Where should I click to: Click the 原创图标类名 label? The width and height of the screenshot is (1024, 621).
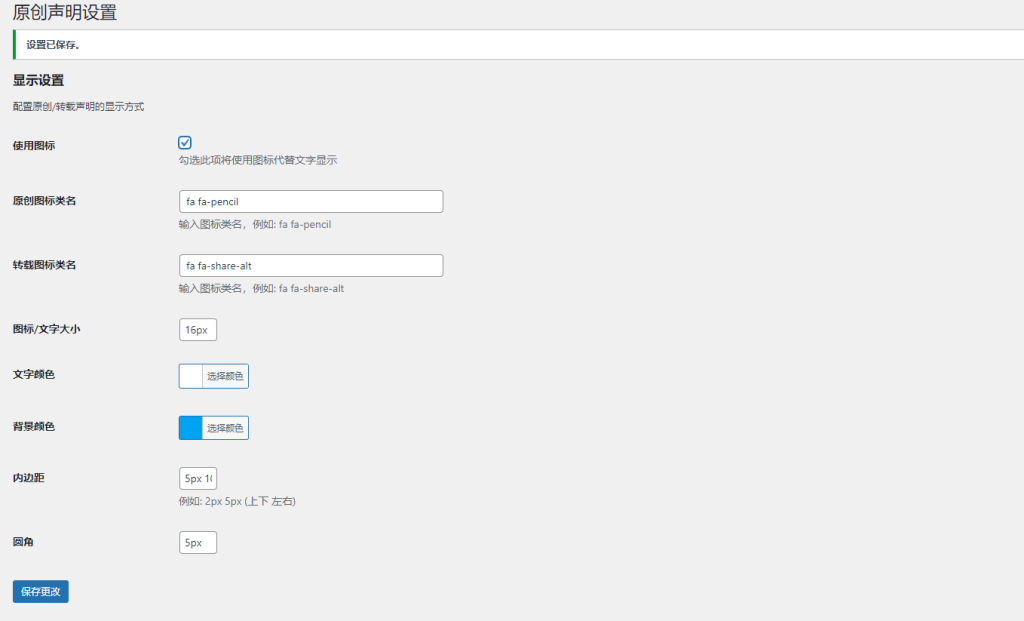pos(44,200)
